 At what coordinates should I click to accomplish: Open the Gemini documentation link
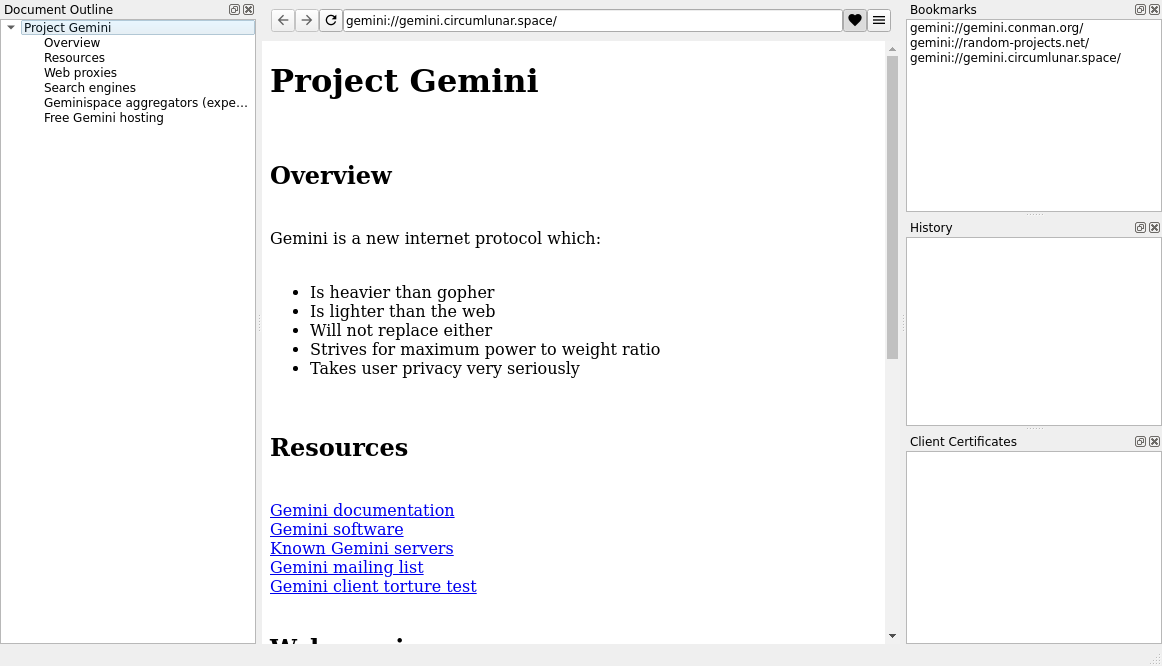point(362,510)
